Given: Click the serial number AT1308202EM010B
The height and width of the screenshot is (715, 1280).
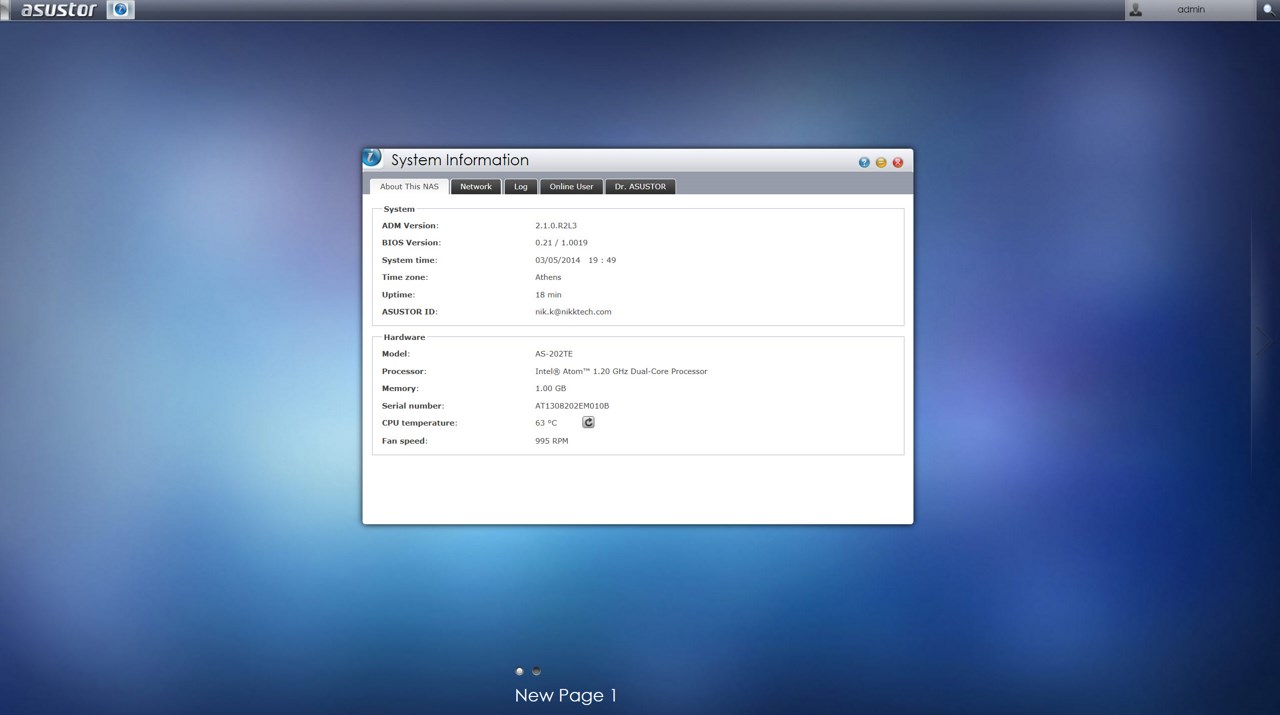Looking at the screenshot, I should pos(572,406).
